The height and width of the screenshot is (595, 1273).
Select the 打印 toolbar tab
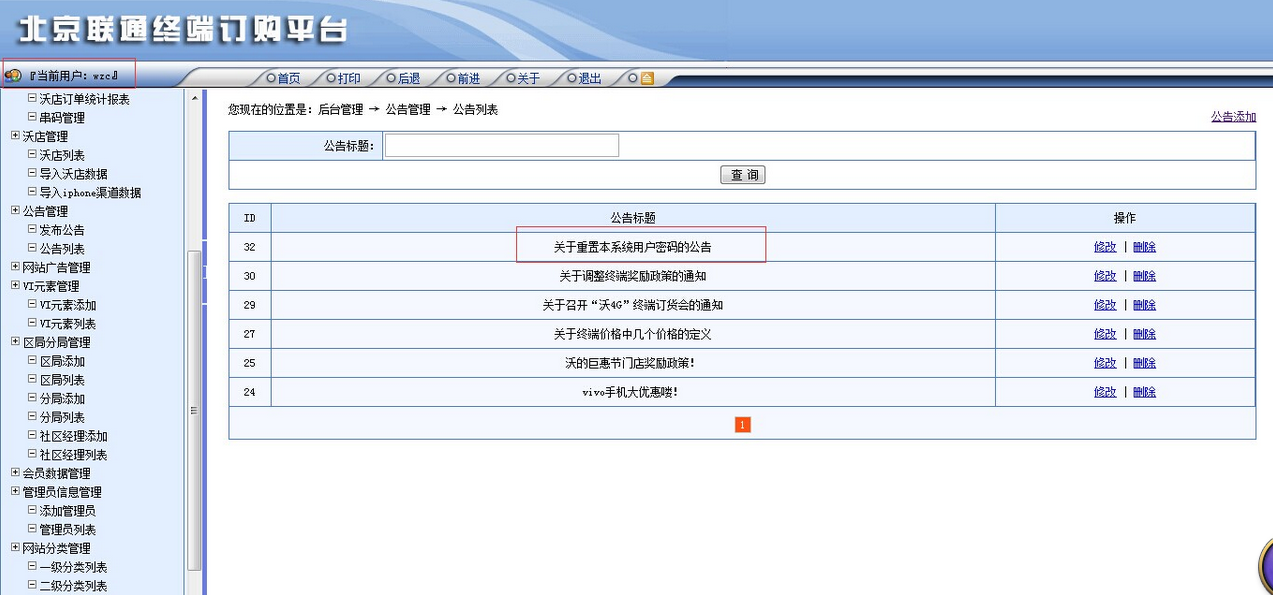(349, 78)
